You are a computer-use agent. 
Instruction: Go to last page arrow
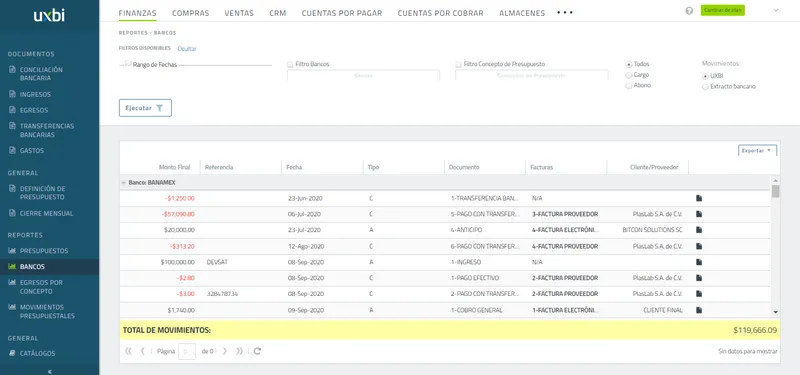(239, 351)
